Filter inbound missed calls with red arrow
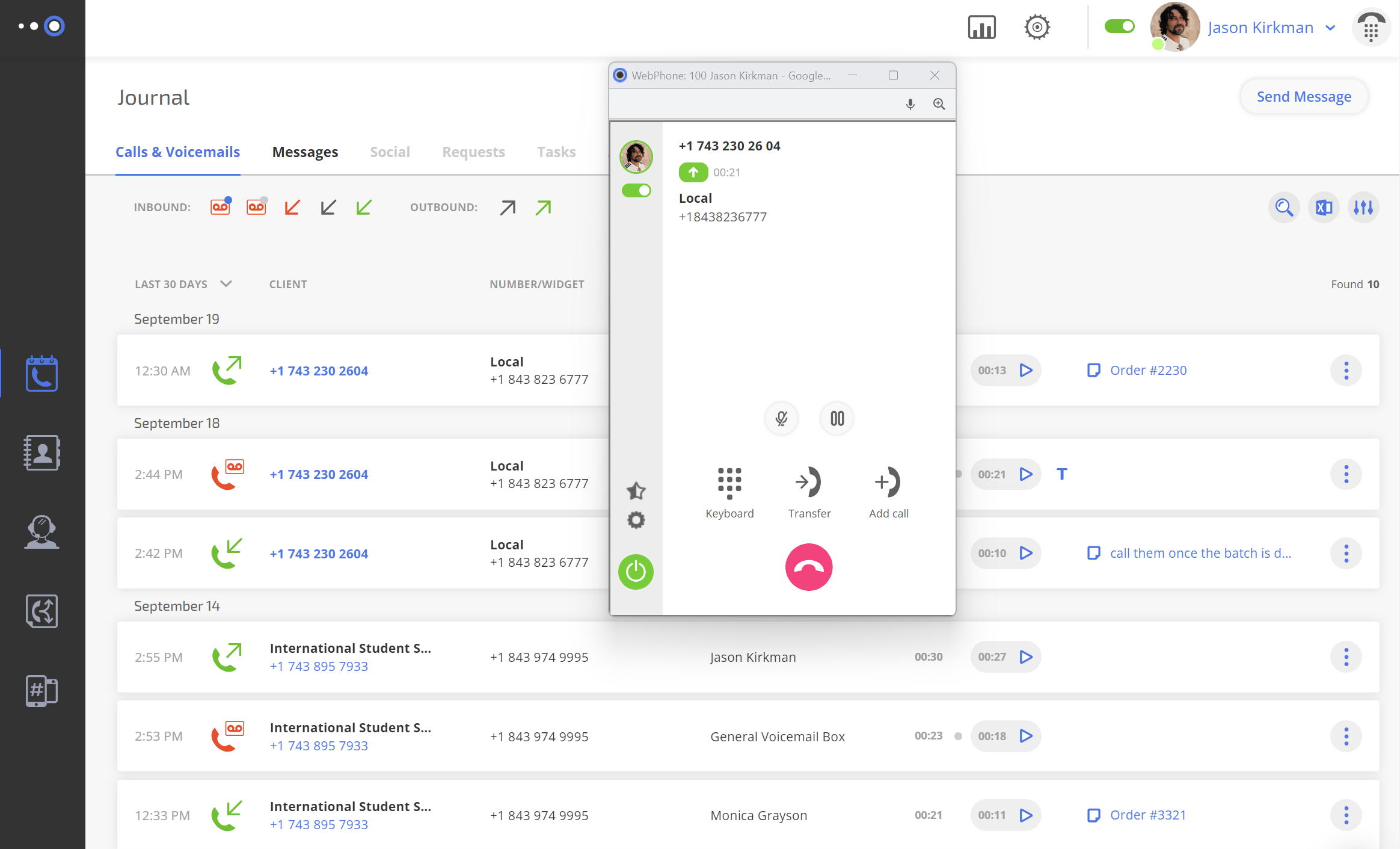 (292, 208)
